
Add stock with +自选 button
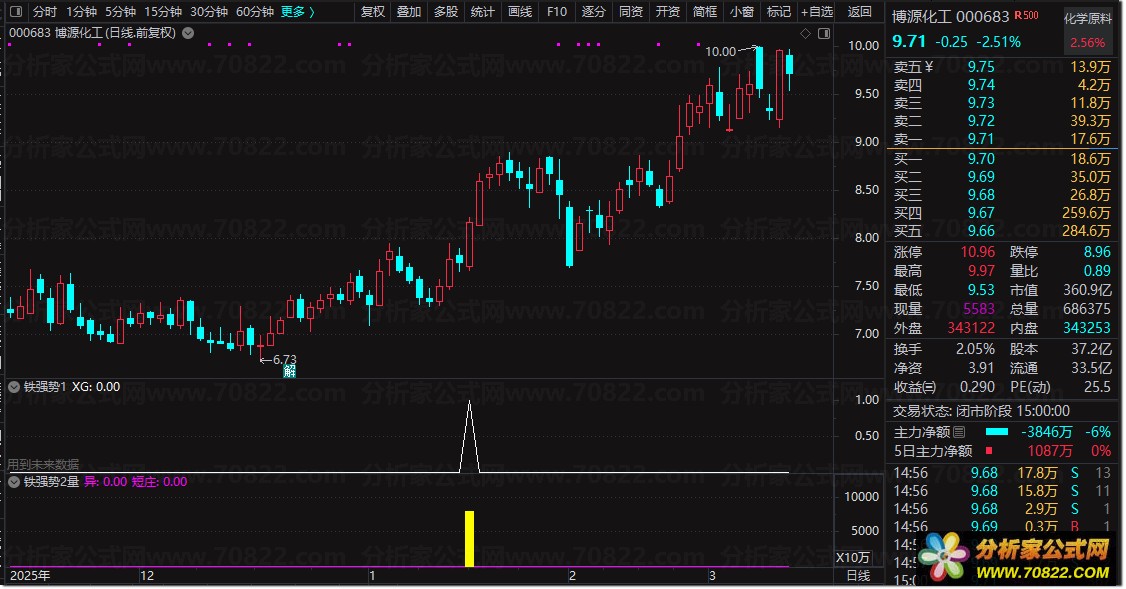point(817,11)
